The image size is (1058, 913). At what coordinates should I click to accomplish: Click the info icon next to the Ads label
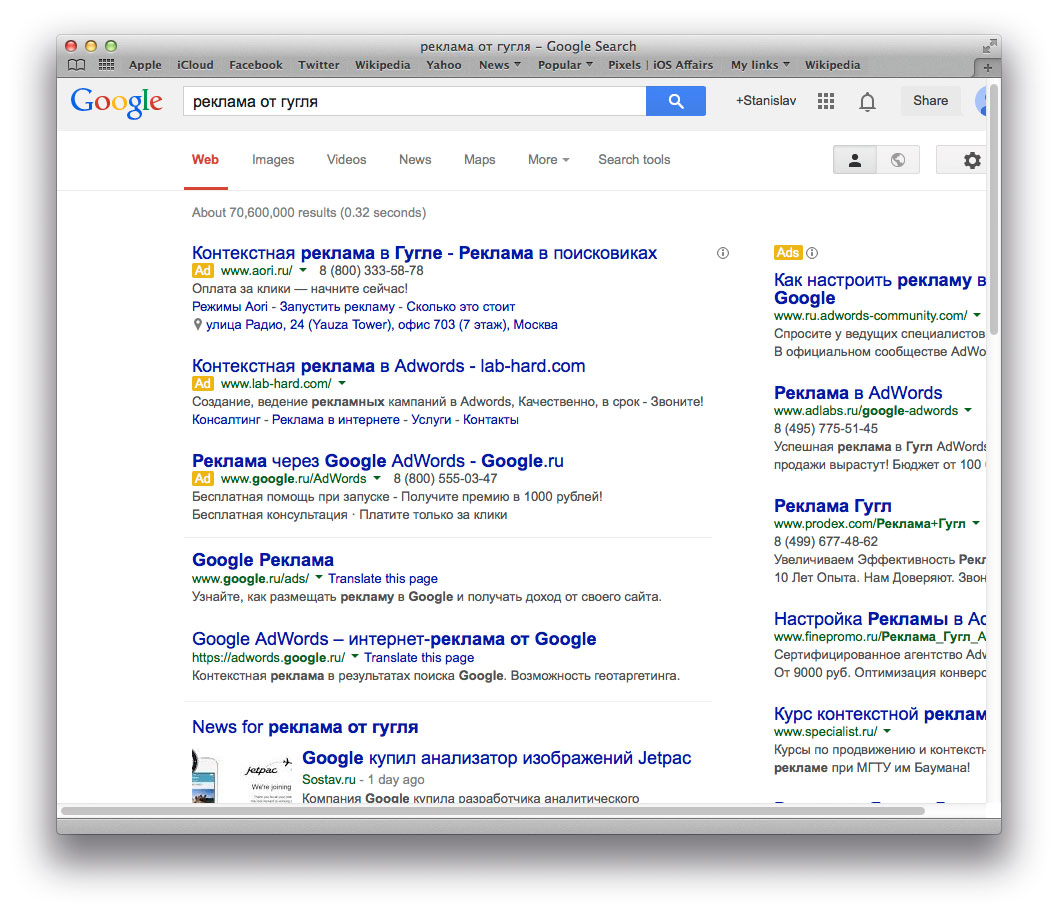point(812,253)
